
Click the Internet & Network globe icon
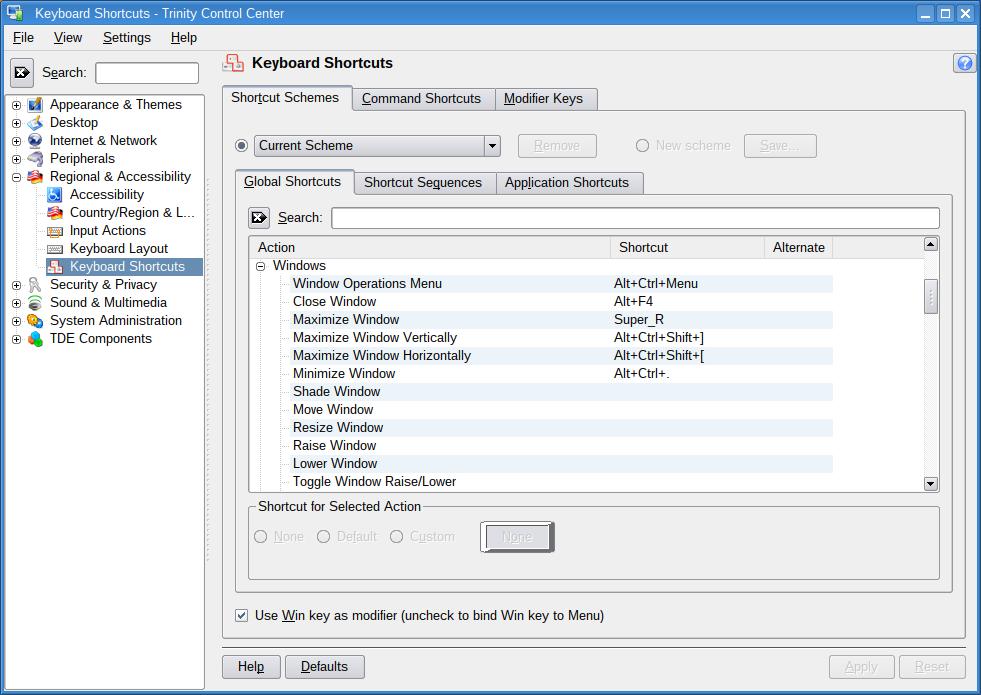[36, 141]
